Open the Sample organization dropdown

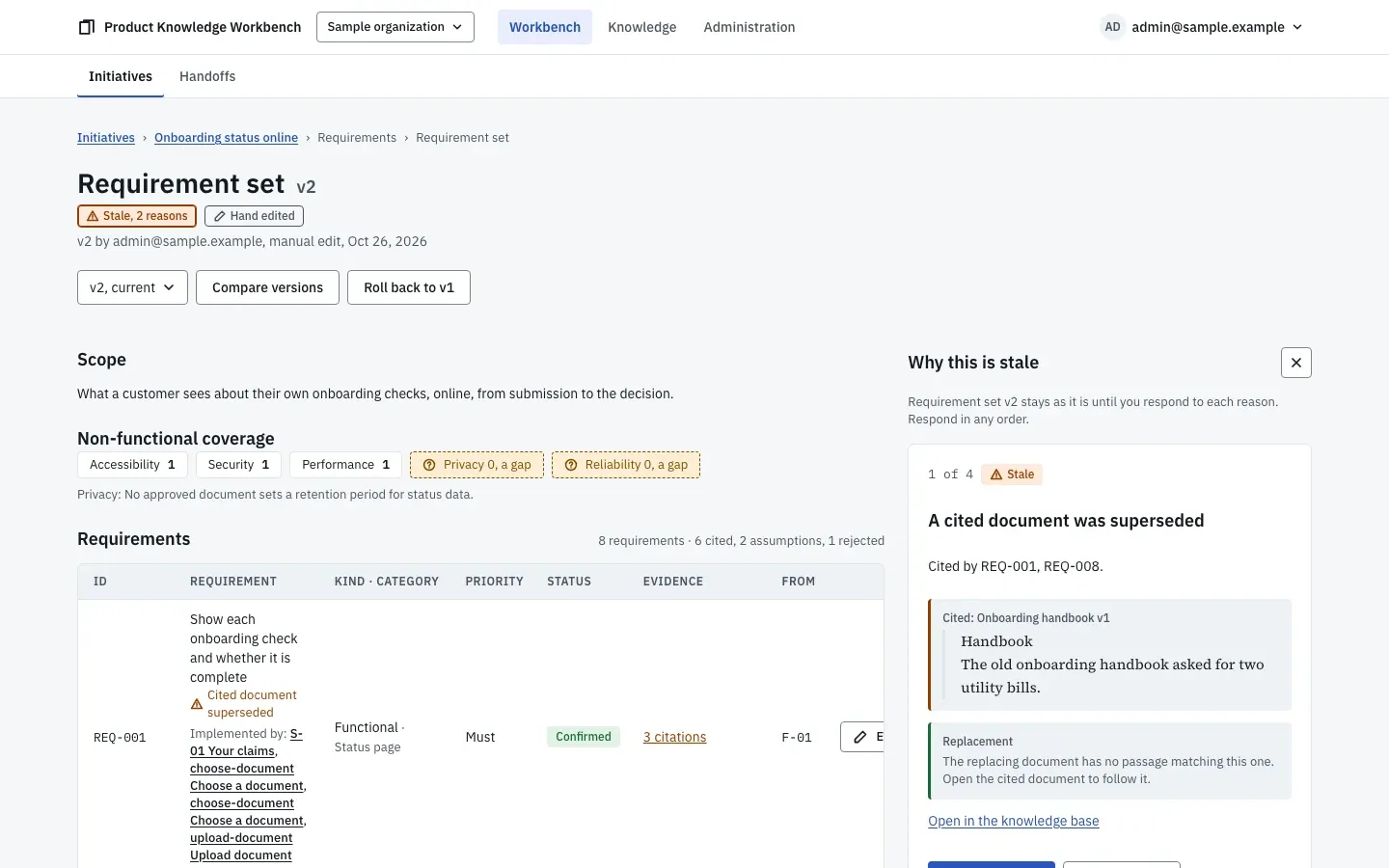pos(395,27)
